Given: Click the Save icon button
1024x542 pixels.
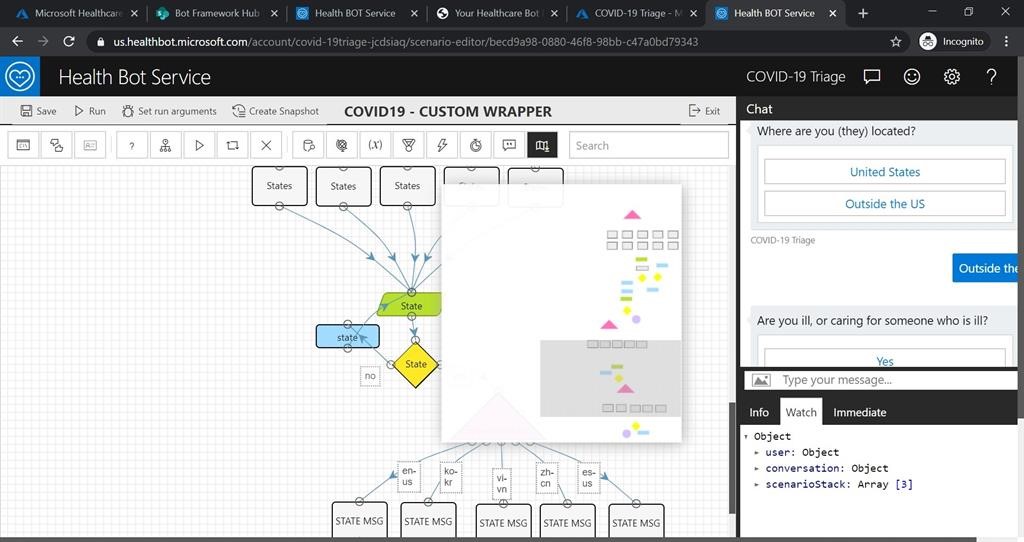Looking at the screenshot, I should coord(38,111).
